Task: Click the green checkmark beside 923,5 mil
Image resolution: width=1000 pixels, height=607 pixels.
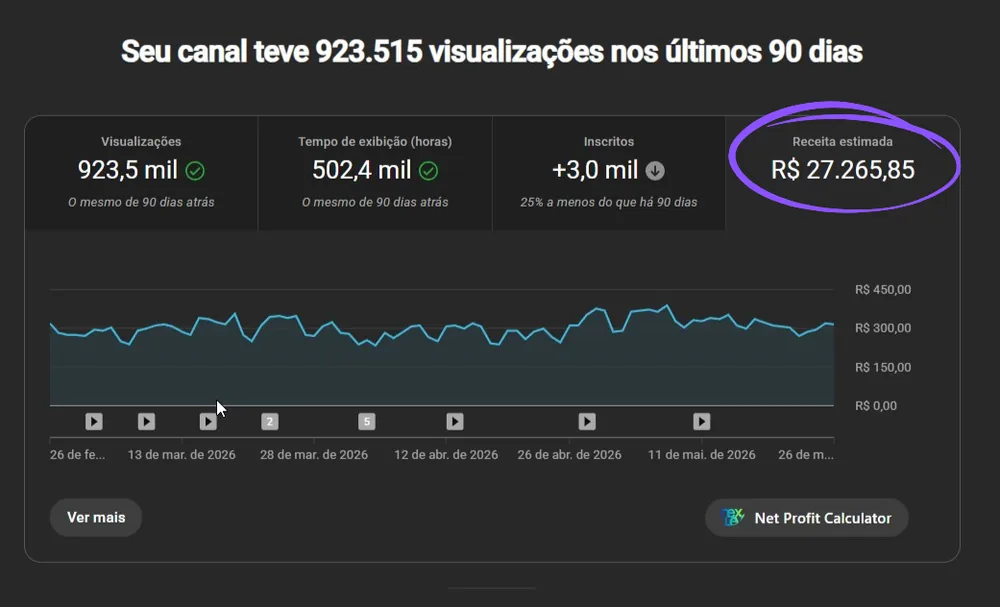Action: (195, 171)
